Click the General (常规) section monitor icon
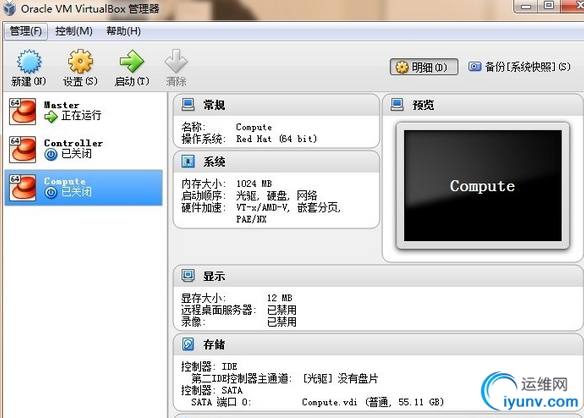The height and width of the screenshot is (418, 584). click(x=188, y=105)
